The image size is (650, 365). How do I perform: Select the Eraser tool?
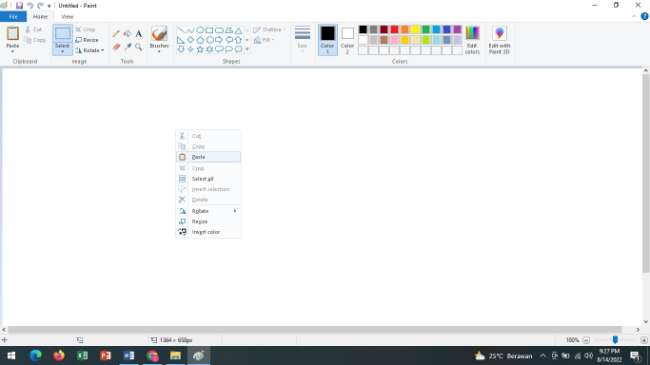(116, 47)
